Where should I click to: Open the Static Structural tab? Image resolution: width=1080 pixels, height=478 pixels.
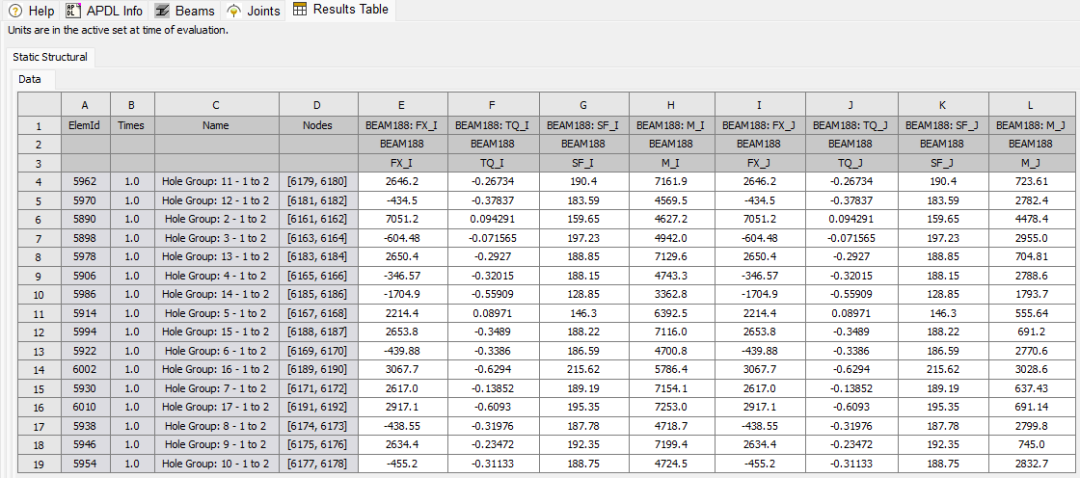coord(50,57)
